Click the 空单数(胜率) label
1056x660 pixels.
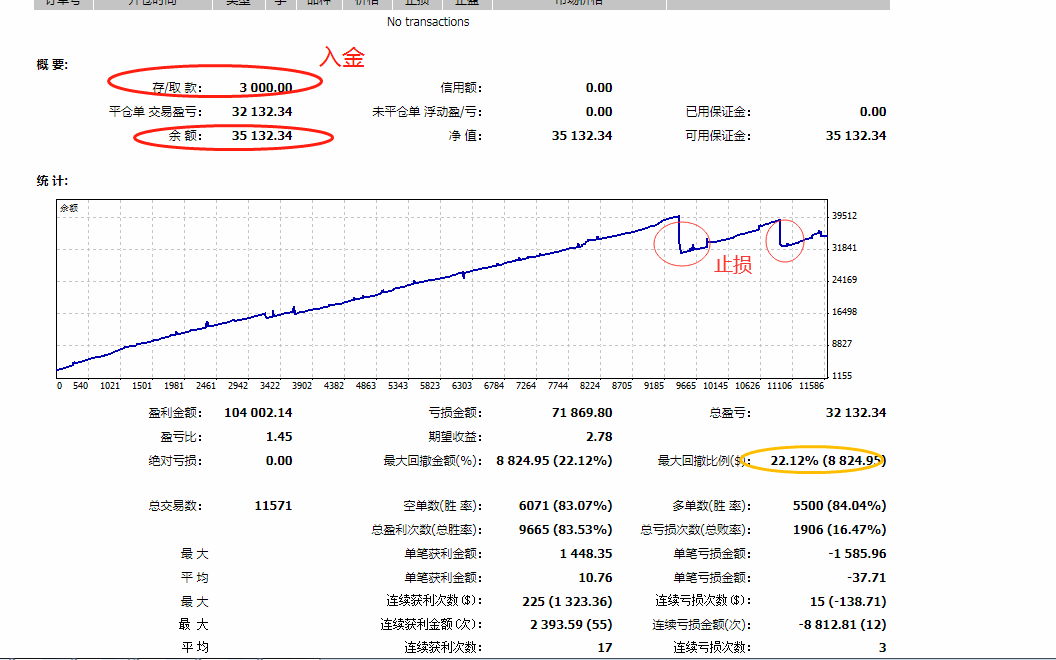(442, 506)
